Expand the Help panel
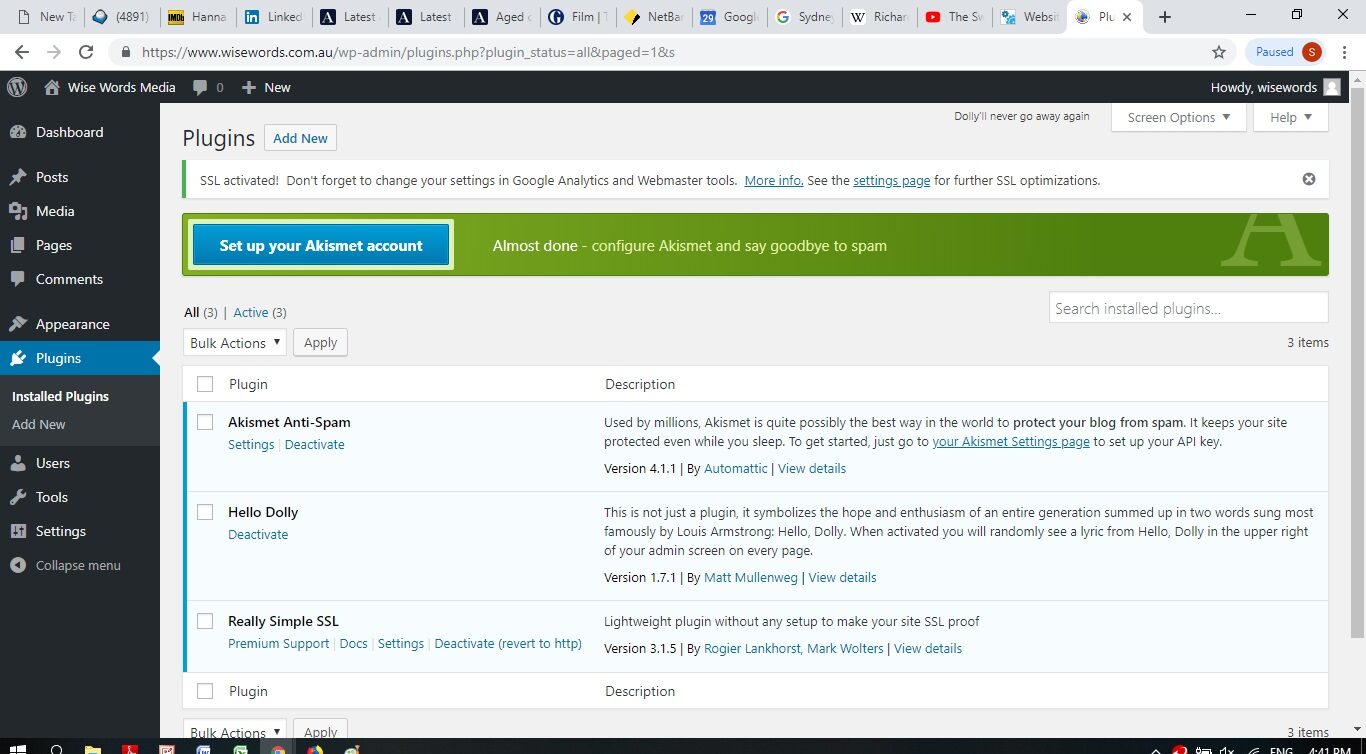The image size is (1366, 754). pyautogui.click(x=1291, y=117)
